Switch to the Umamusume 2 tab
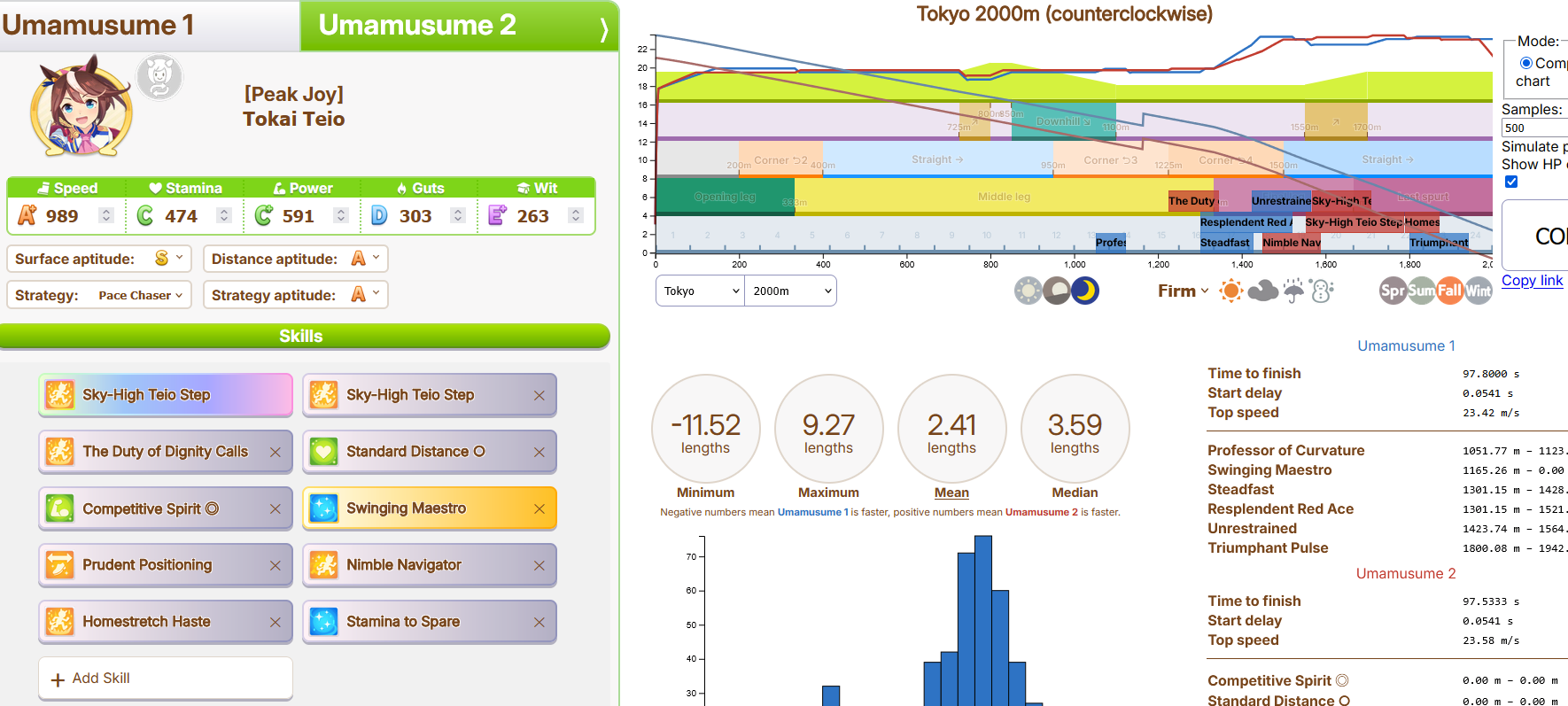Image resolution: width=1568 pixels, height=706 pixels. [x=459, y=26]
